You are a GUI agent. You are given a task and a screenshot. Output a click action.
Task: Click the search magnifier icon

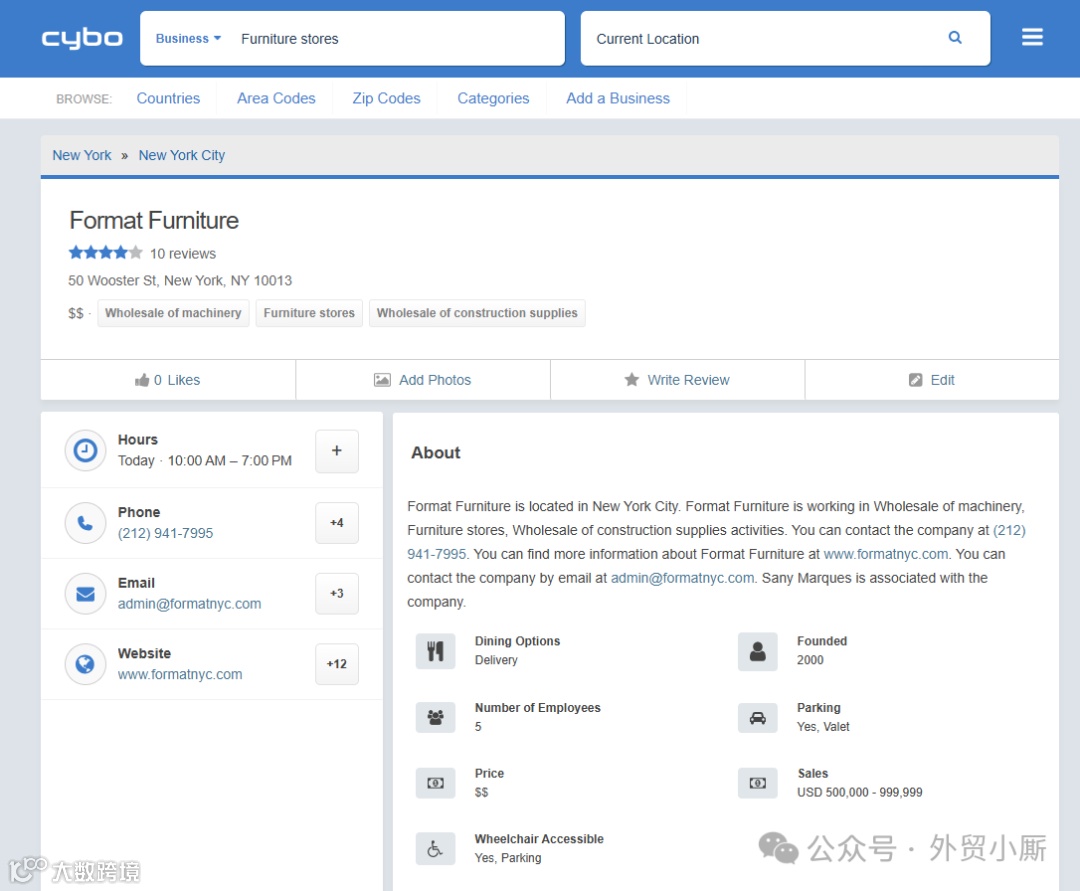(x=955, y=38)
